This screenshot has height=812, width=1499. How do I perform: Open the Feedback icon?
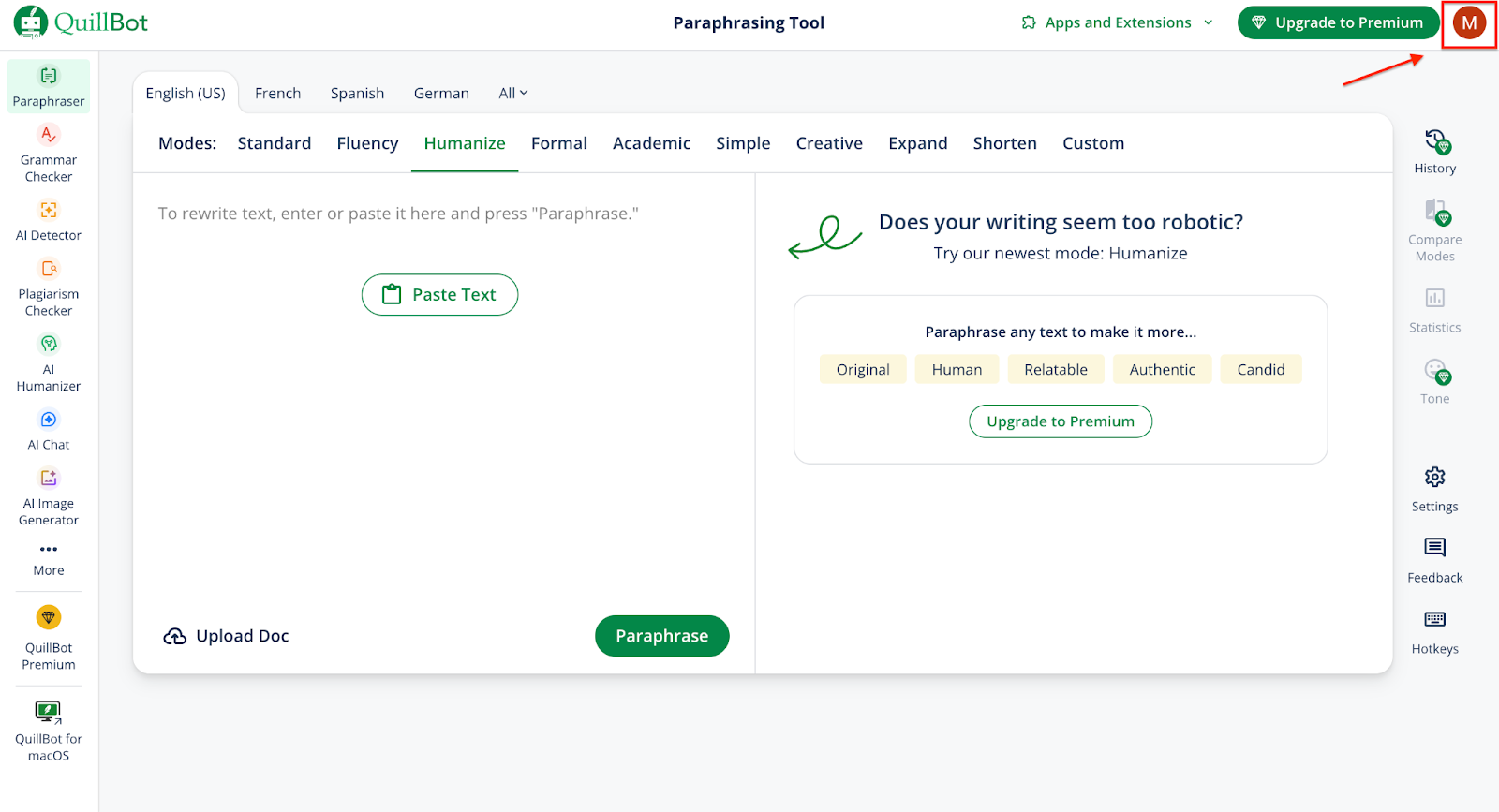click(x=1434, y=548)
